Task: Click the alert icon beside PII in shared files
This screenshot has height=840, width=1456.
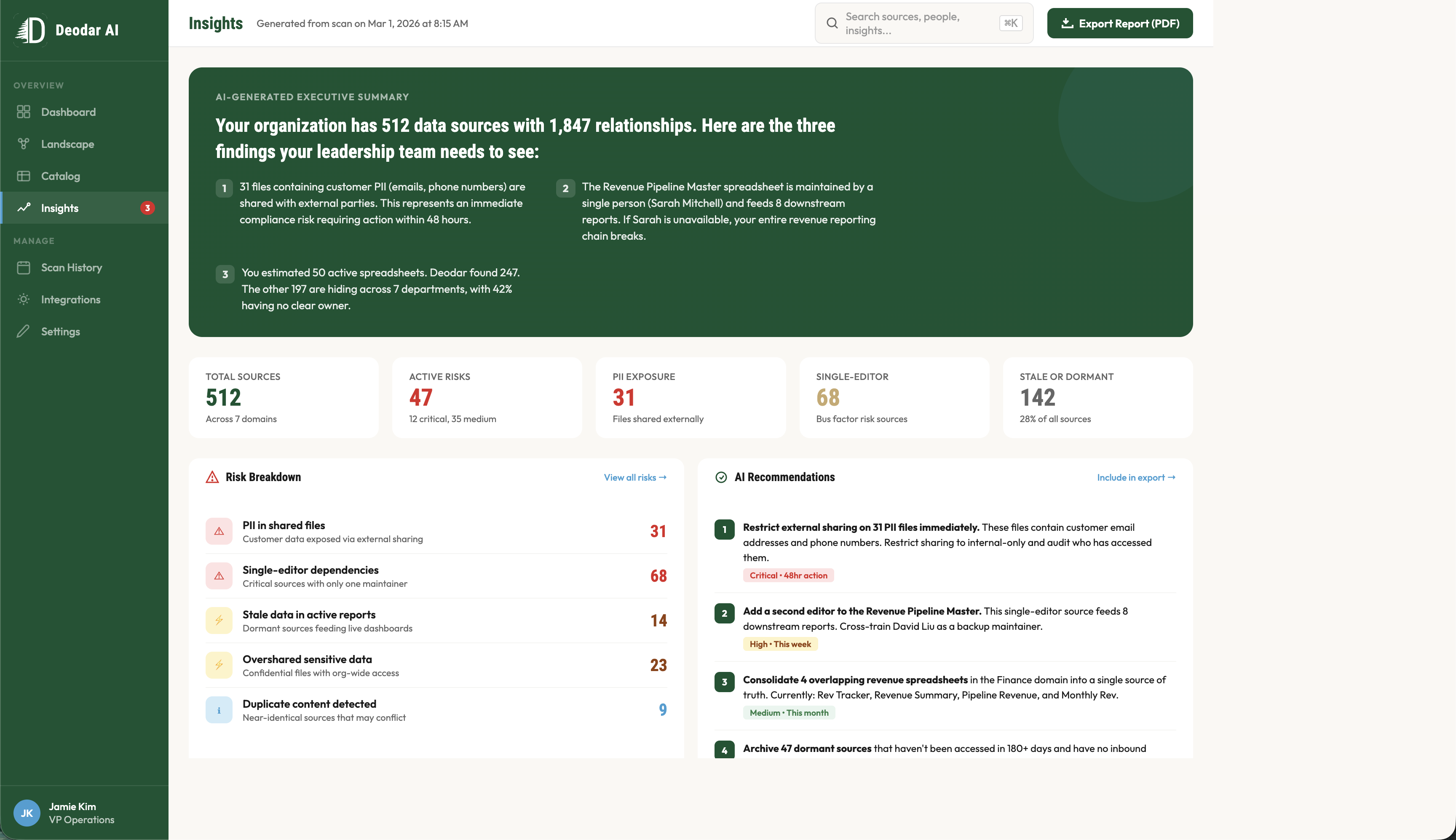Action: pyautogui.click(x=219, y=531)
